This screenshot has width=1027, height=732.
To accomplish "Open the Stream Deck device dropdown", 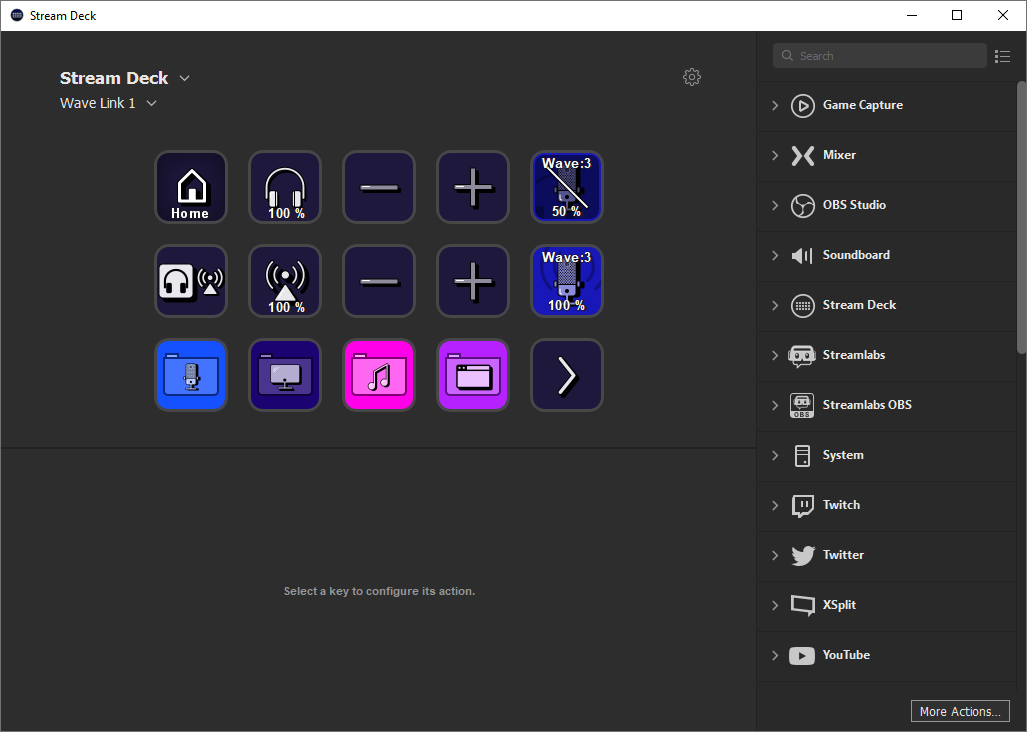I will 184,78.
